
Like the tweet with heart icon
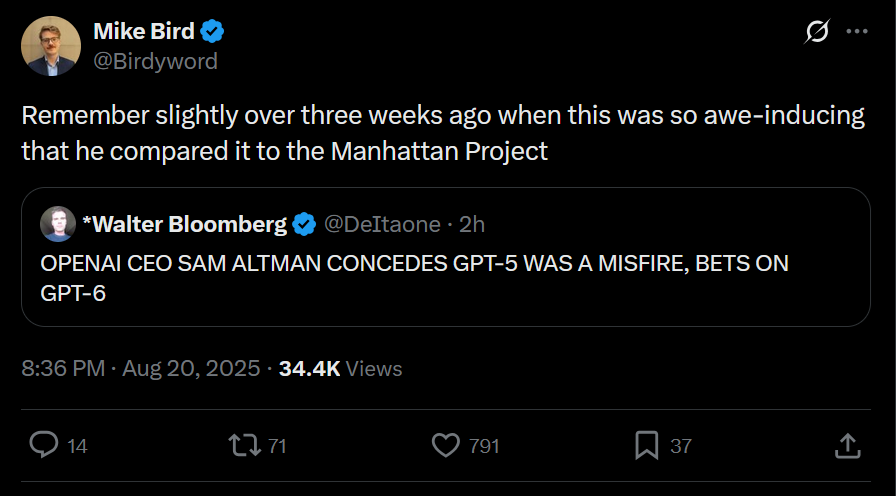pos(446,445)
